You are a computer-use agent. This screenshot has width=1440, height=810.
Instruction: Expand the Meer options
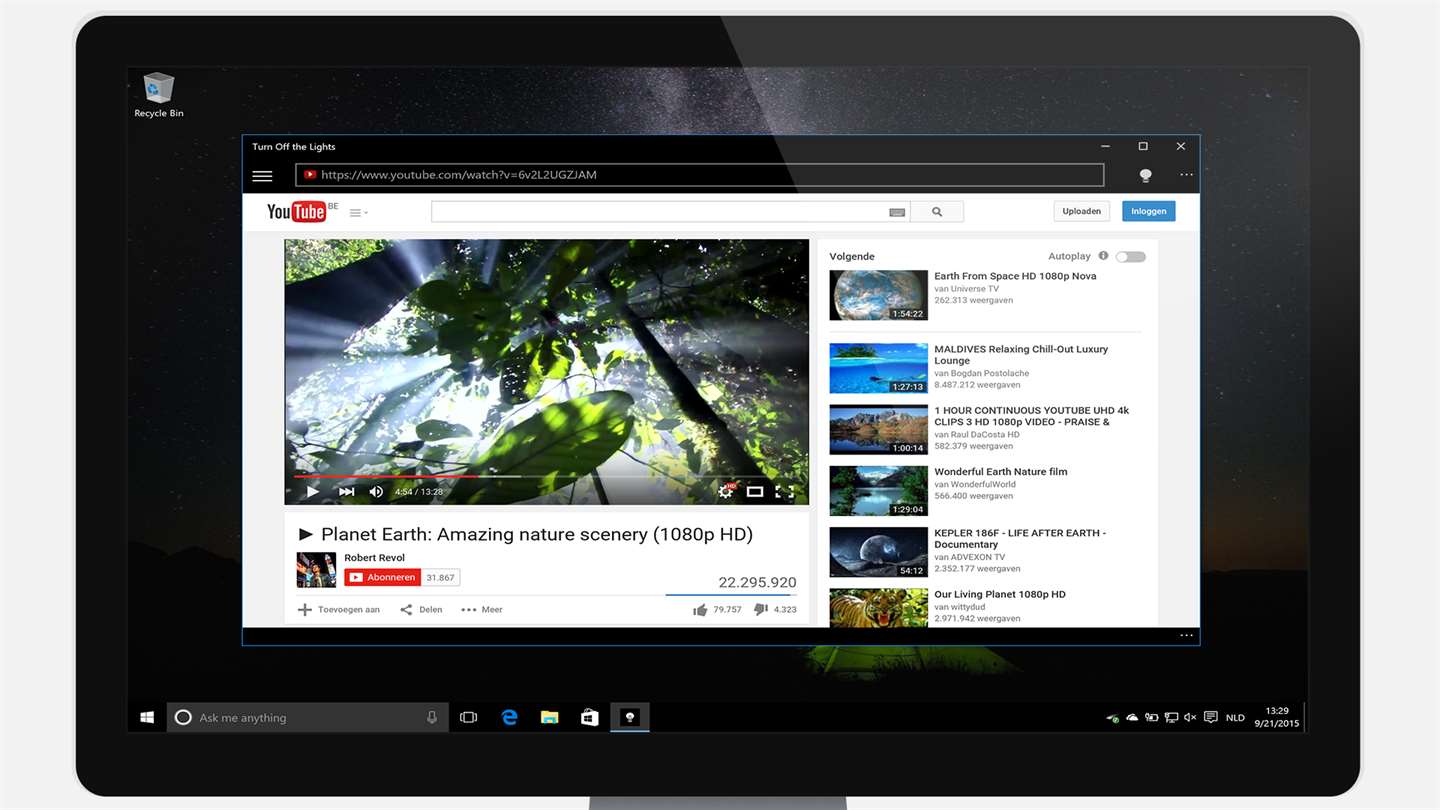pos(482,609)
